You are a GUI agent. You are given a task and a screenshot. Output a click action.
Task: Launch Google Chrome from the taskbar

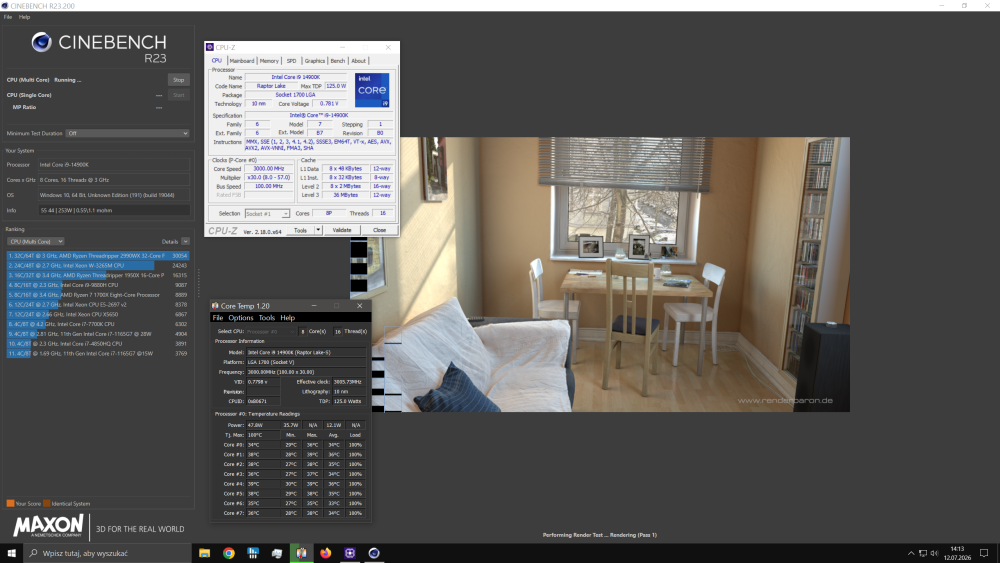[x=228, y=553]
